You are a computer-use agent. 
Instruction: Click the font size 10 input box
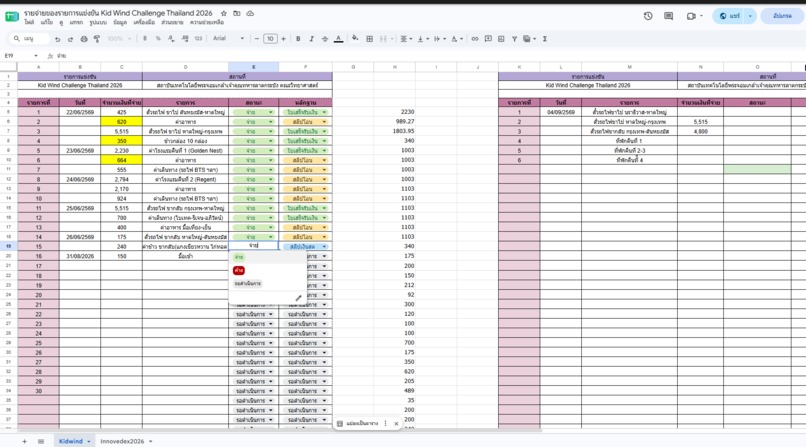270,39
